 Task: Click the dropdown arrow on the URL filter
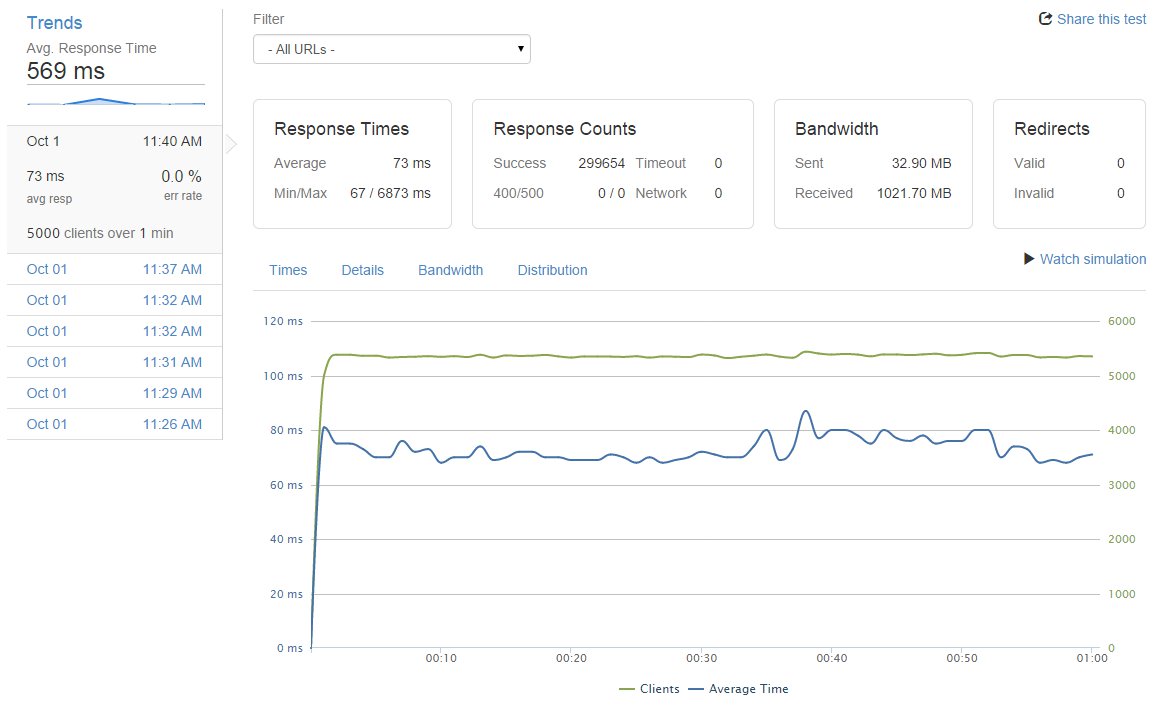[519, 48]
